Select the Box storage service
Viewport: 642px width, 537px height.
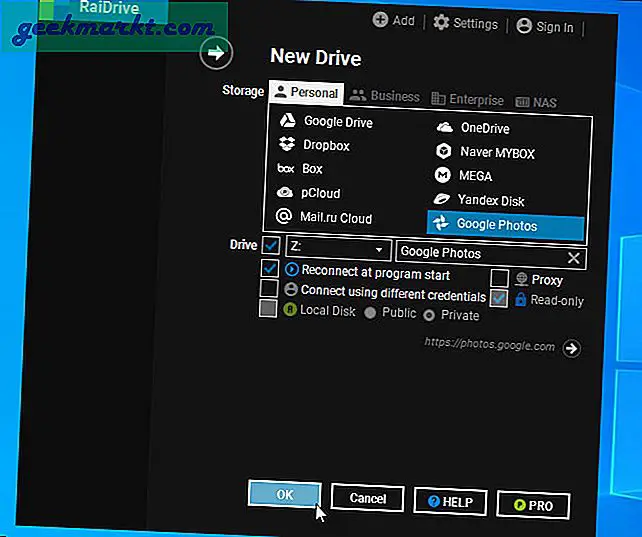coord(312,170)
